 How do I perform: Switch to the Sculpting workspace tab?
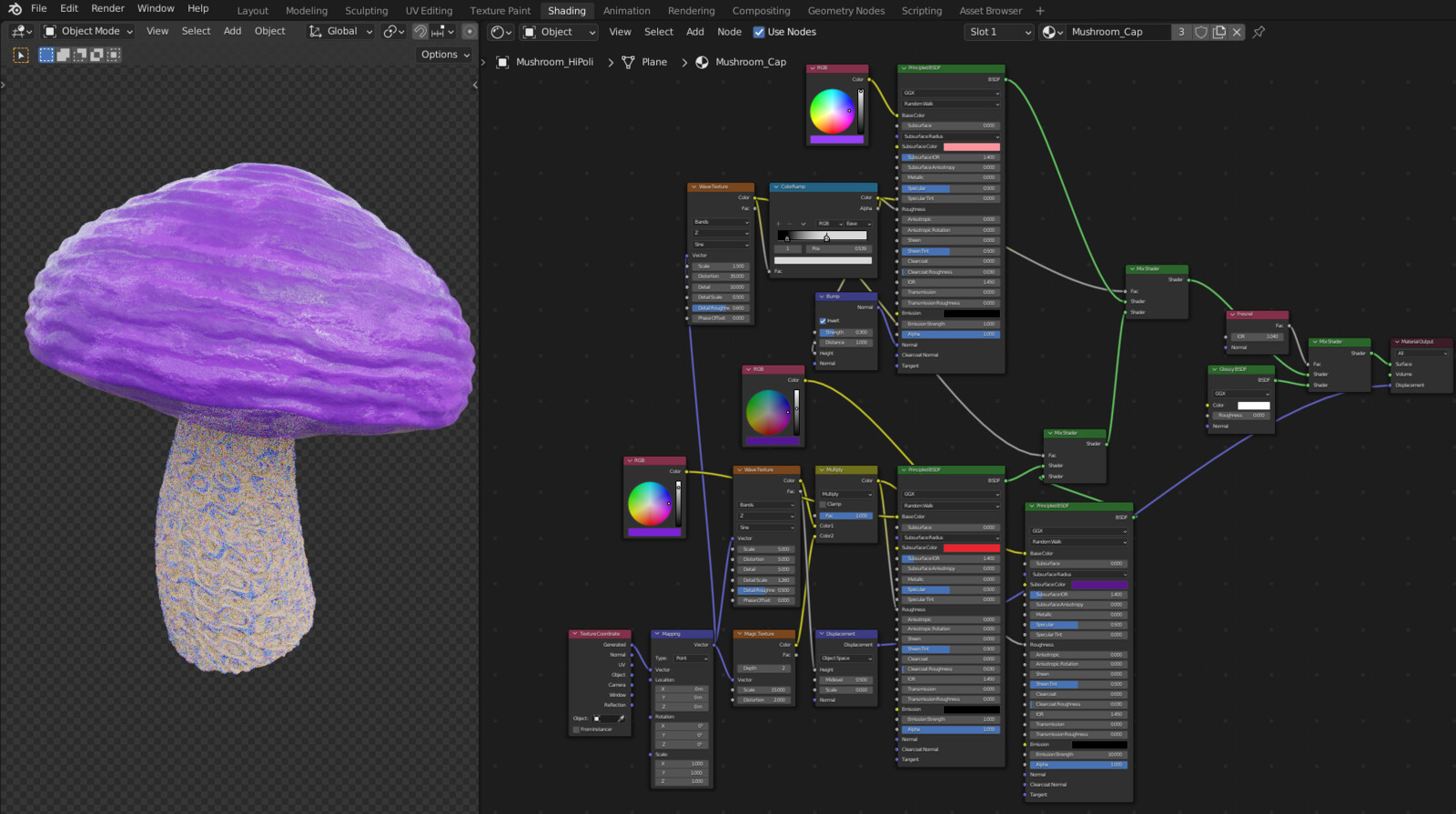point(366,11)
